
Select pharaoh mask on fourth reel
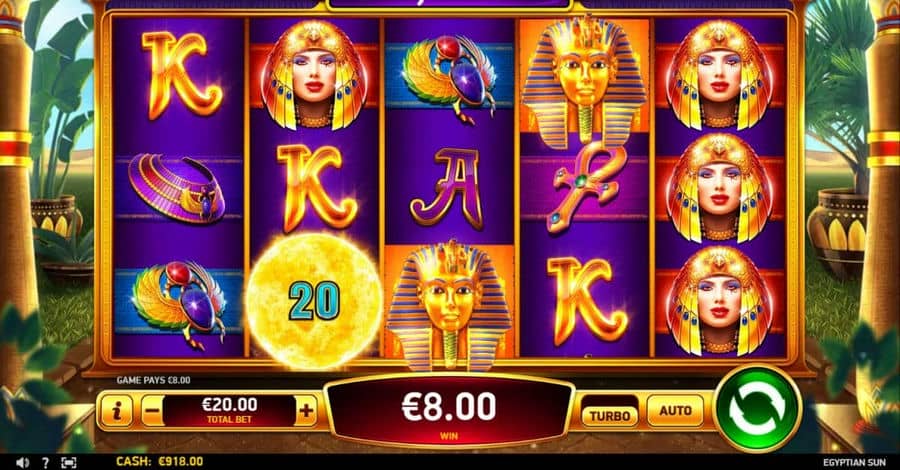[584, 79]
